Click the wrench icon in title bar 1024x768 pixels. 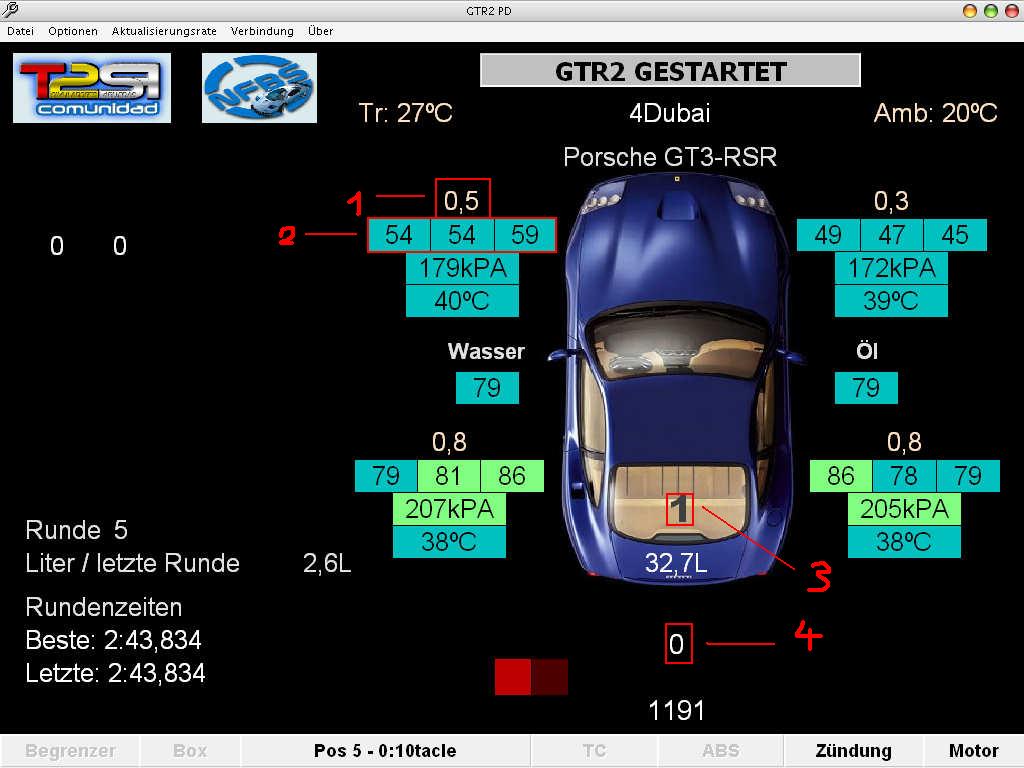point(10,9)
